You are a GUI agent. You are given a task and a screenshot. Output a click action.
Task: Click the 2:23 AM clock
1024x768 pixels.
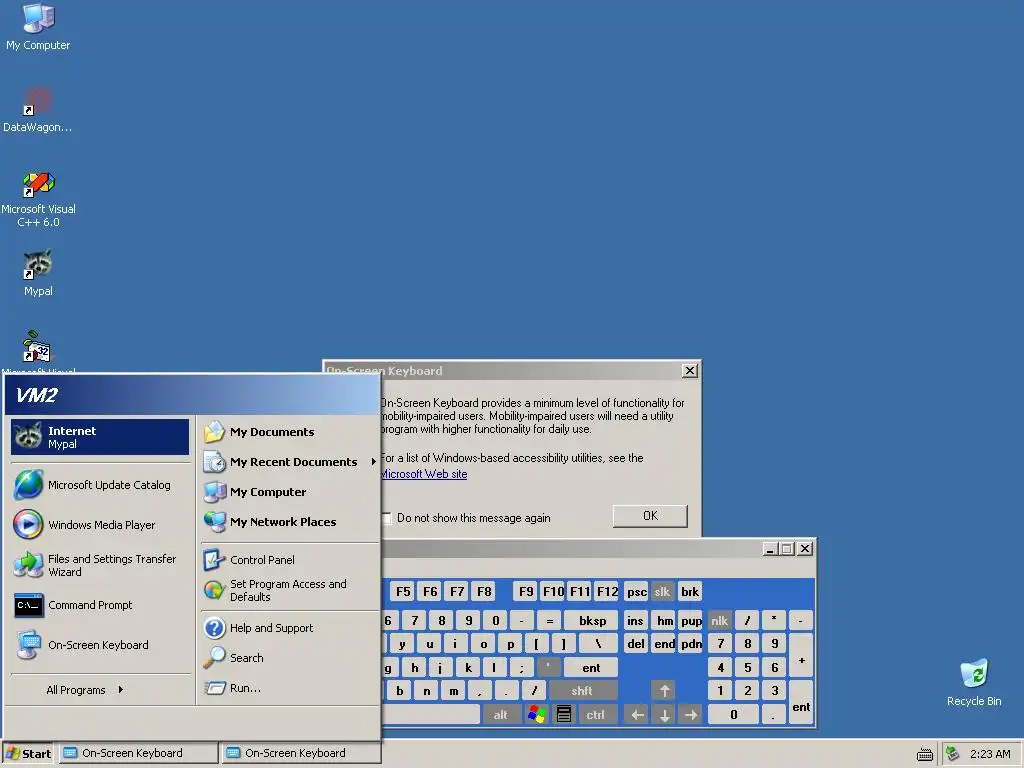point(989,754)
